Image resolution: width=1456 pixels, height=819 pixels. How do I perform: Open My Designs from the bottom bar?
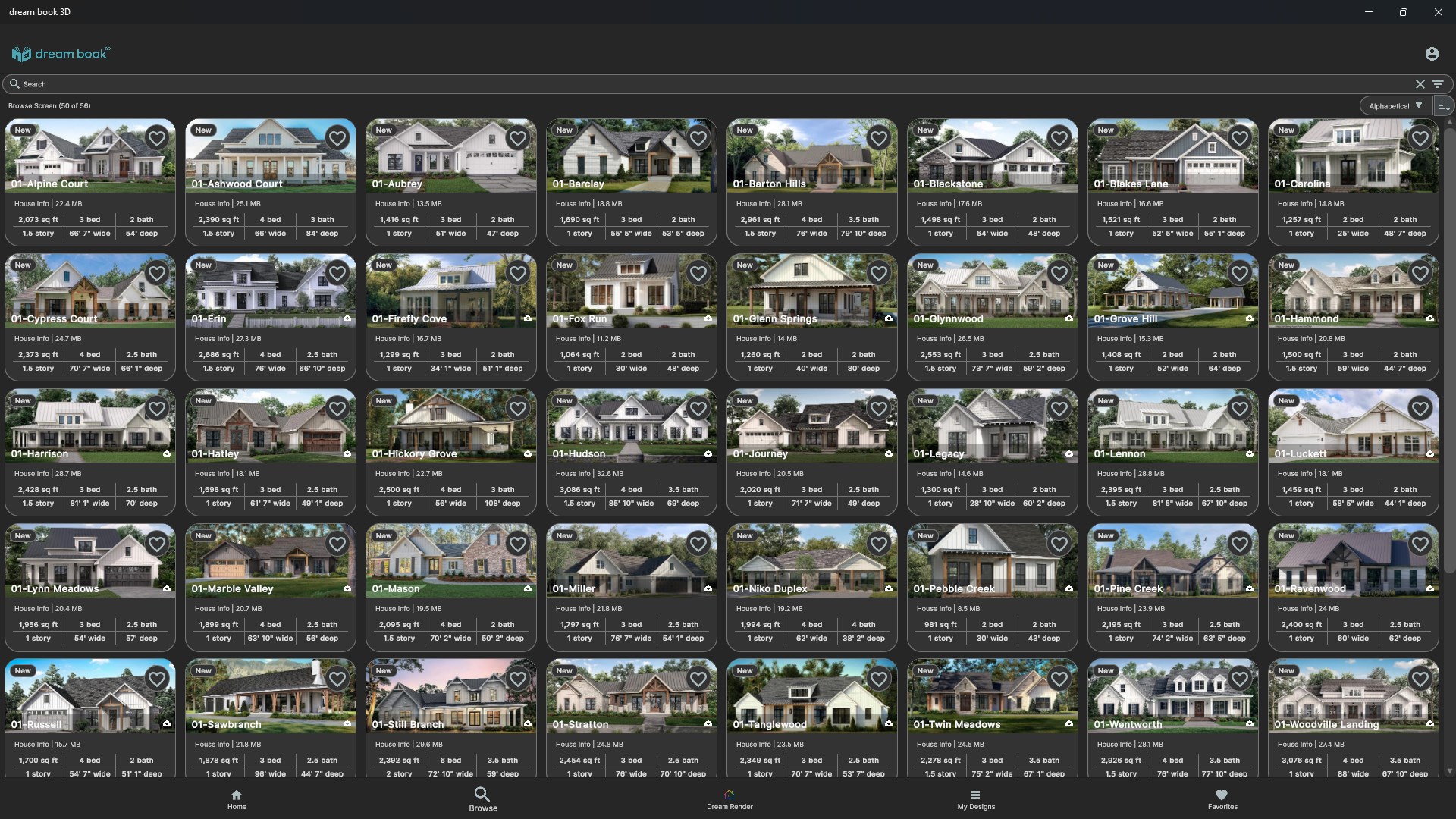(x=975, y=799)
